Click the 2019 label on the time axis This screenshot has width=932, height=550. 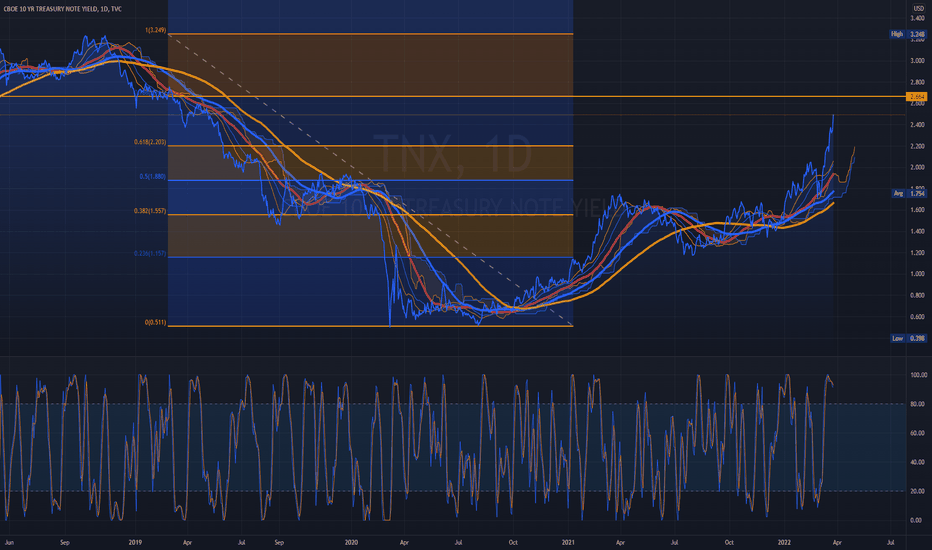(x=135, y=542)
